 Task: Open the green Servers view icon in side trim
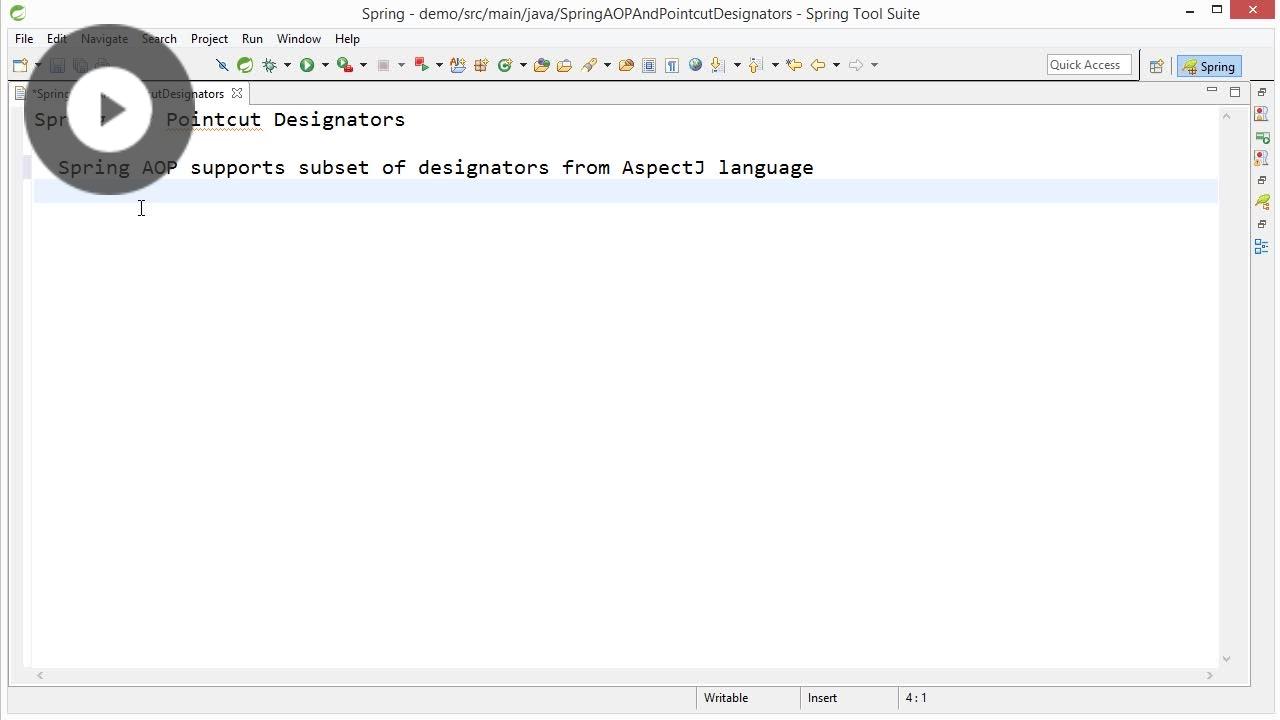click(x=1262, y=137)
